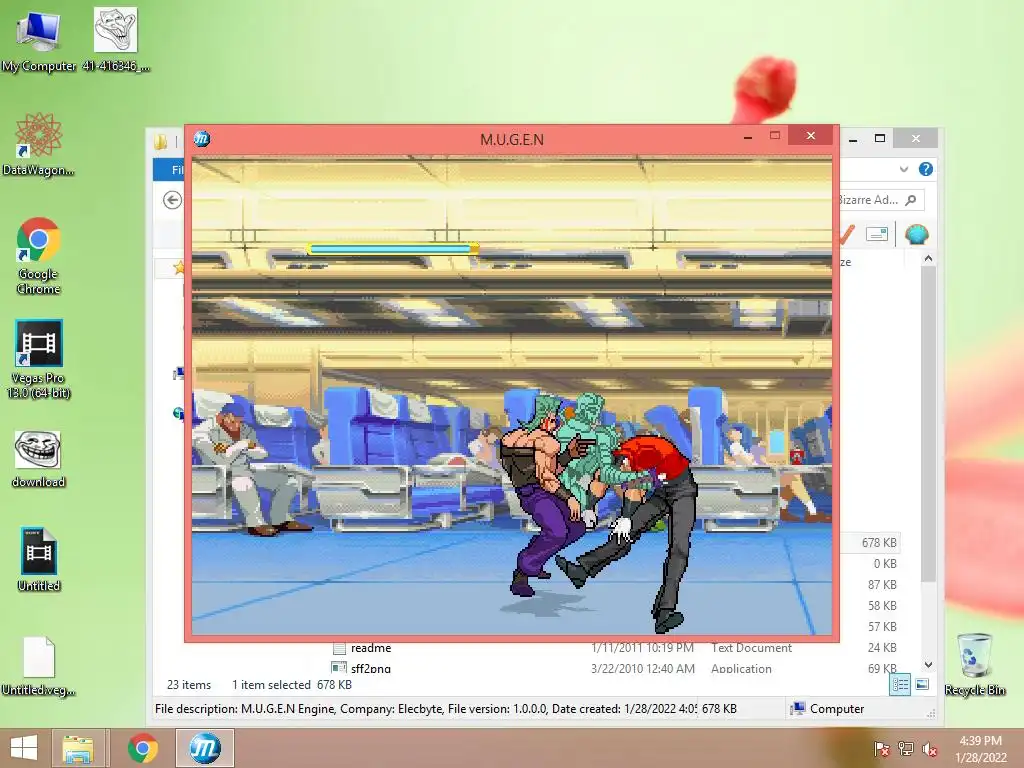Switch to the M.U.G.E.N taskbar button
This screenshot has height=768, width=1024.
[204, 748]
